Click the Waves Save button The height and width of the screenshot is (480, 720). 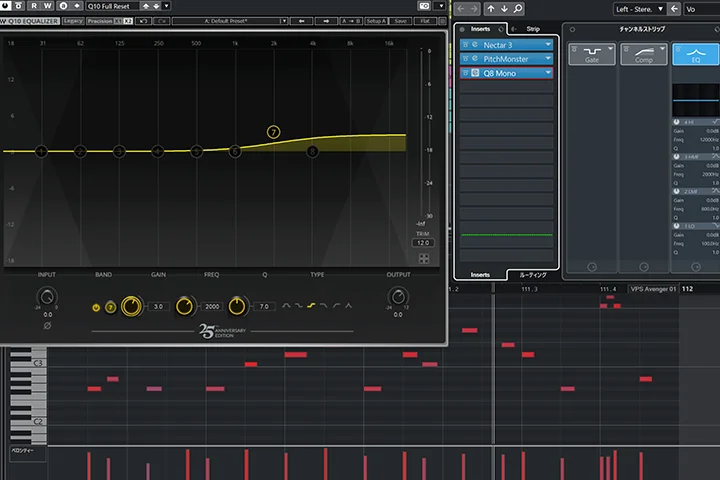[400, 21]
